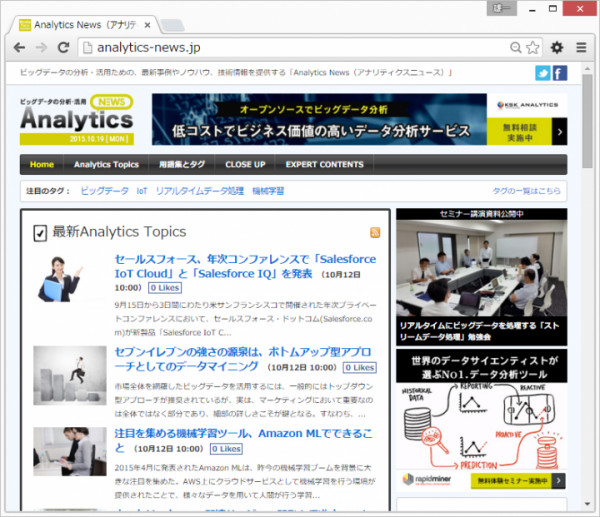Go back with the browser back arrow
The width and height of the screenshot is (600, 517).
click(x=19, y=47)
